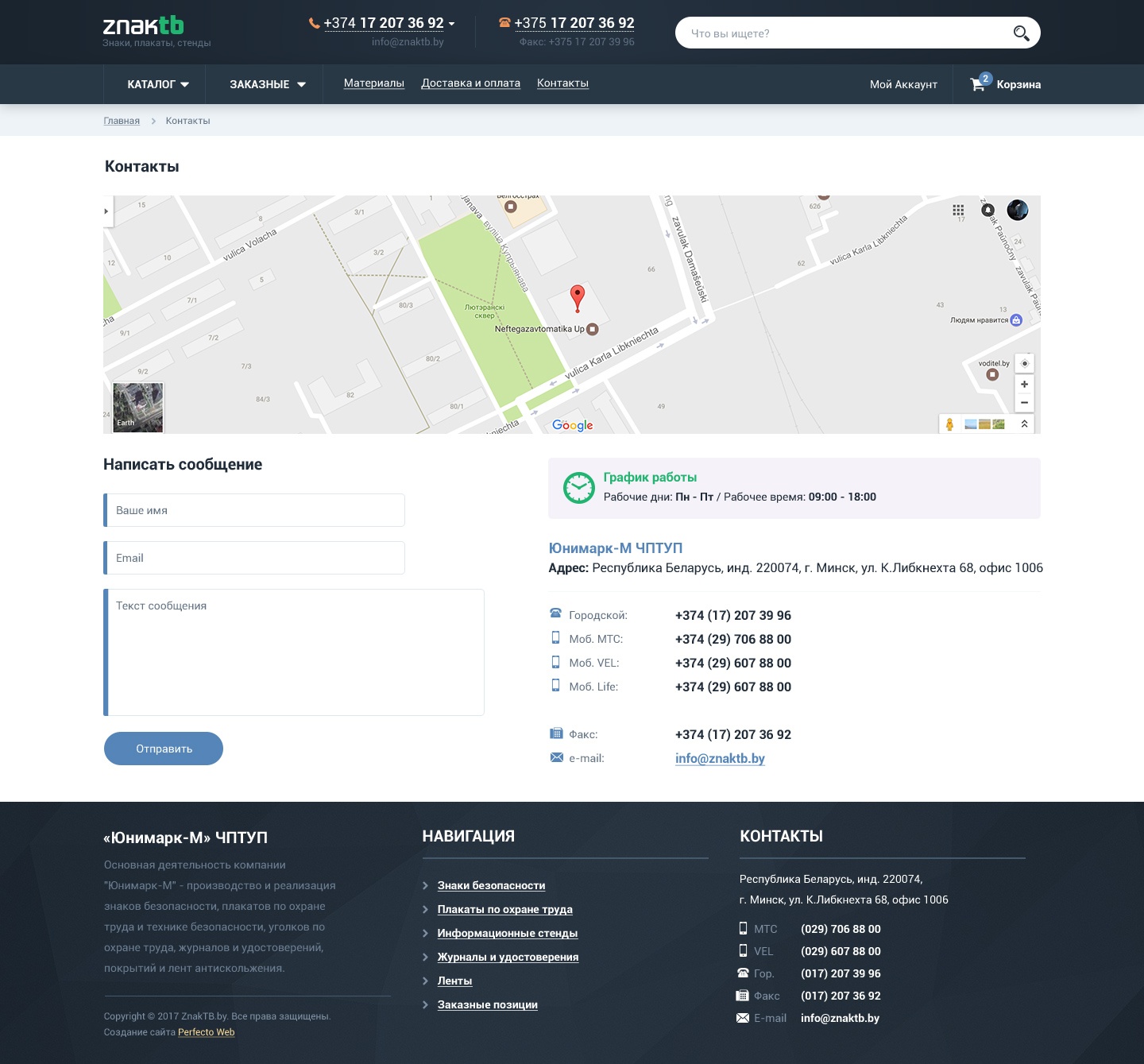Expand the map side panel arrow
Image resolution: width=1144 pixels, height=1064 pixels.
point(106,211)
